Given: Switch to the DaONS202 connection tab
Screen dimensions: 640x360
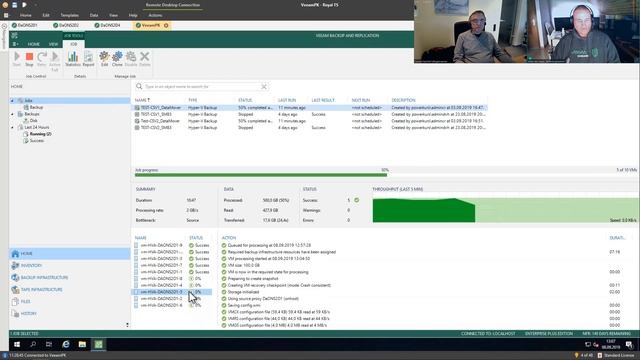Looking at the screenshot, I should [66, 25].
